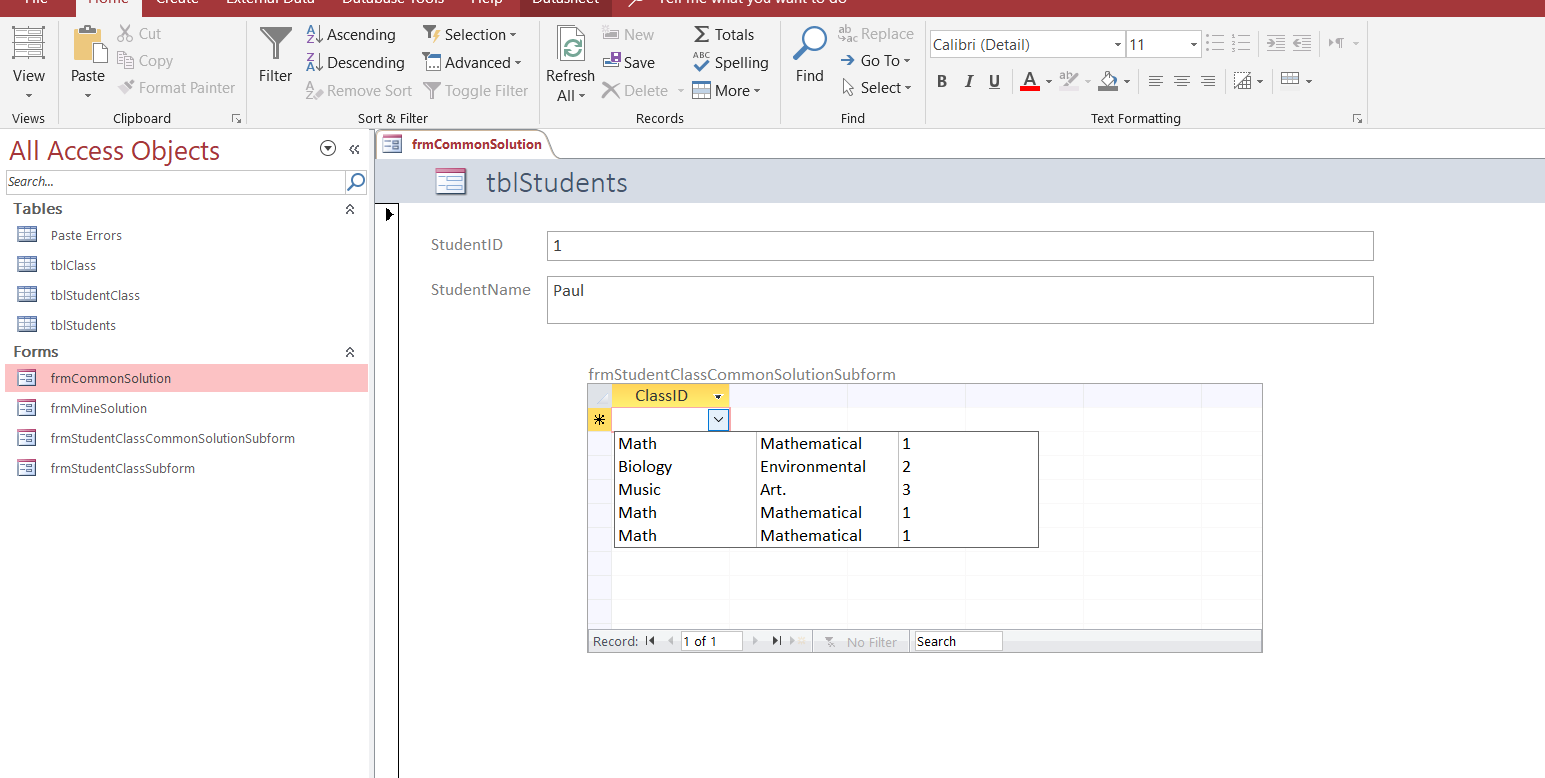1545x778 pixels.
Task: Select Biology row in dropdown list
Action: coord(645,466)
